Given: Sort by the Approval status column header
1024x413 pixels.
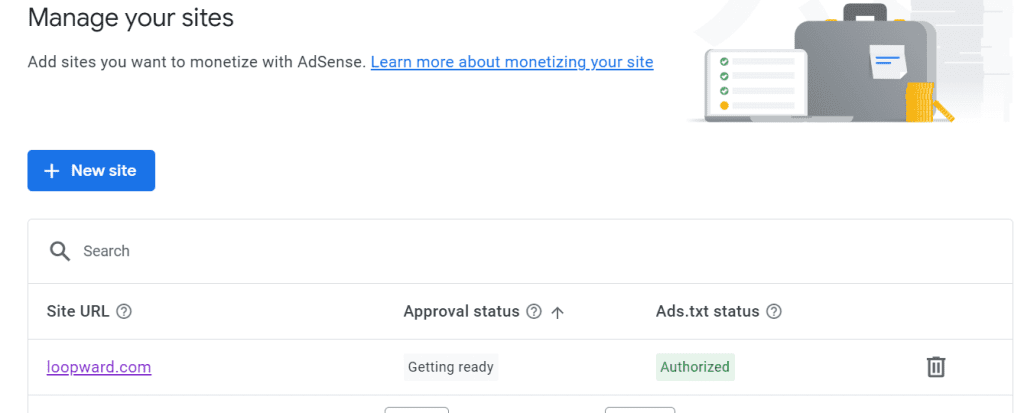Looking at the screenshot, I should (461, 312).
